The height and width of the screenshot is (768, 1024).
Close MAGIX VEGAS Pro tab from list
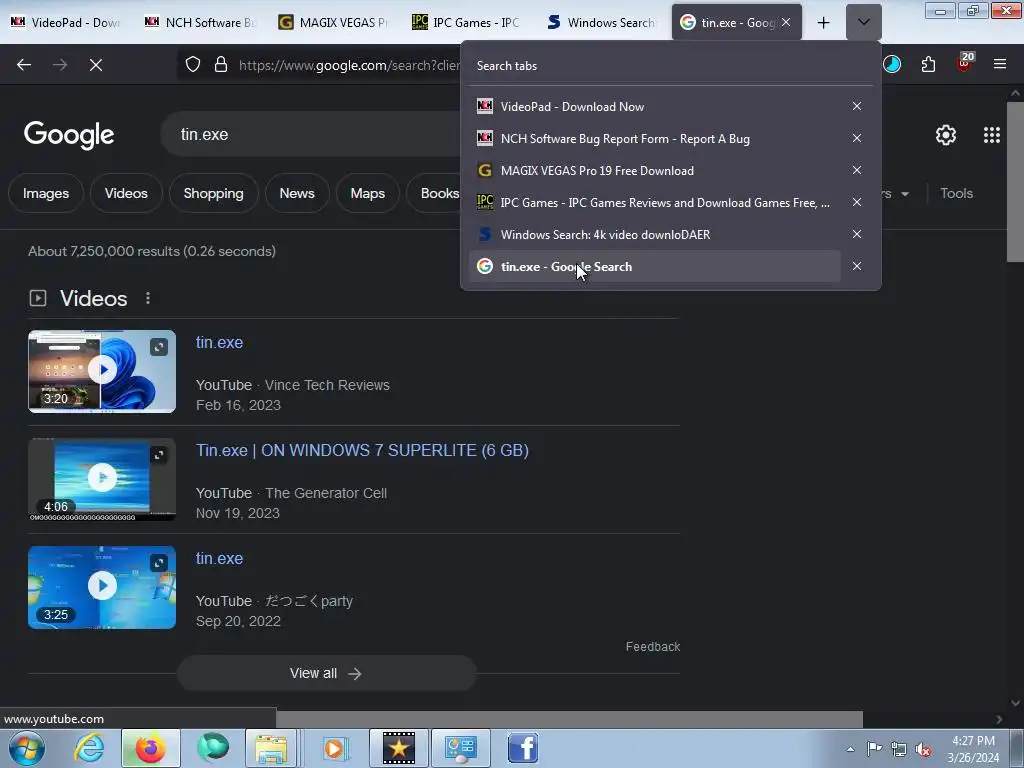[857, 170]
